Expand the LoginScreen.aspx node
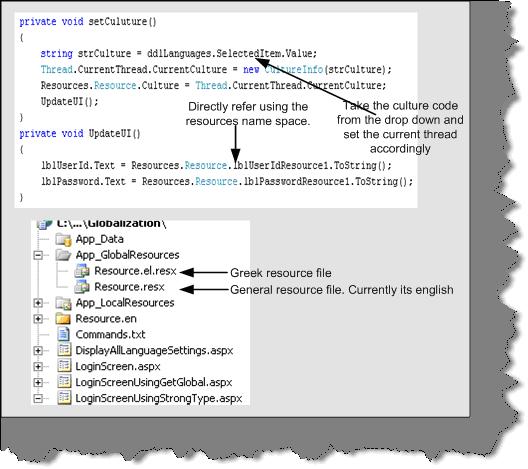 [x=38, y=367]
